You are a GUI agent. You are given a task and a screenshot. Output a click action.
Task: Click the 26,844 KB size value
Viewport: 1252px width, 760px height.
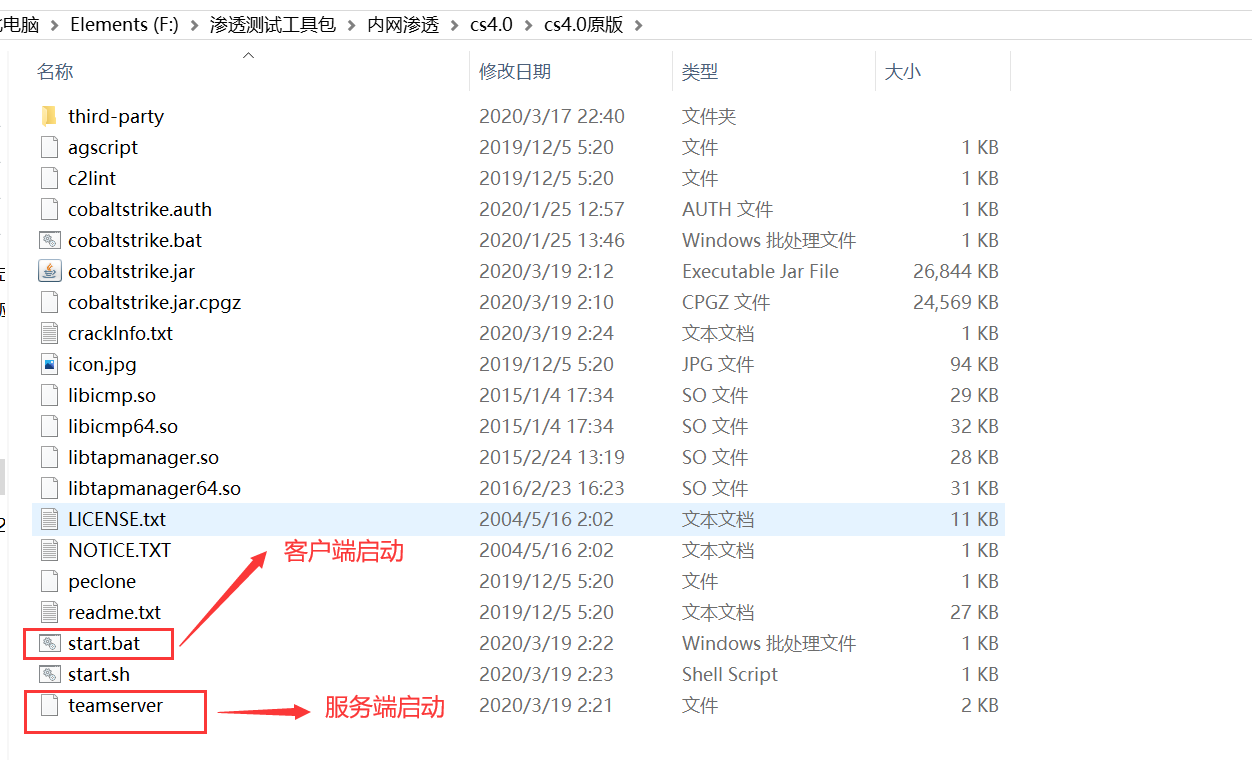tap(956, 271)
